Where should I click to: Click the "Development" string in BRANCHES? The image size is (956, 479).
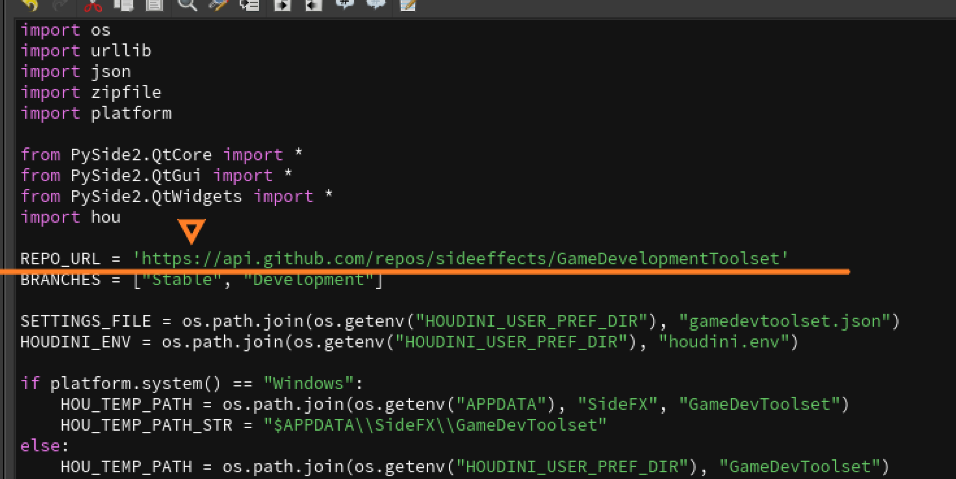coord(308,280)
